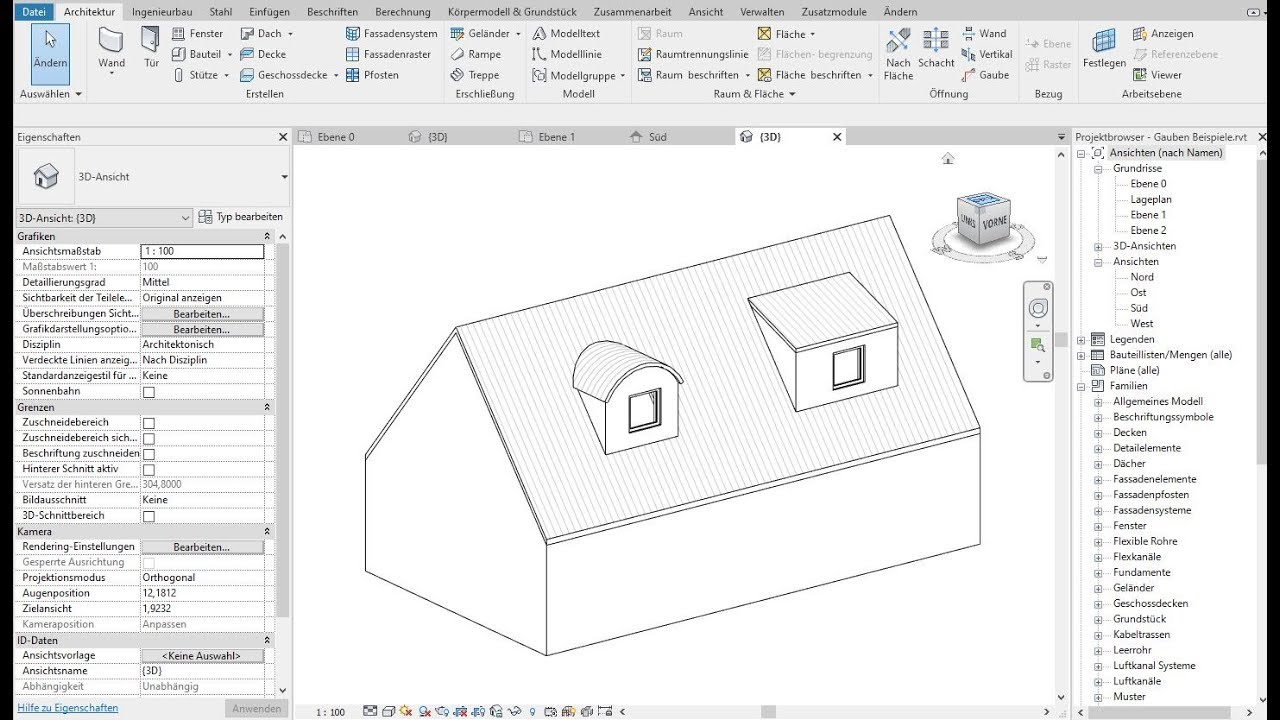Click the home view icon above ViewCube
The height and width of the screenshot is (720, 1280).
(948, 158)
